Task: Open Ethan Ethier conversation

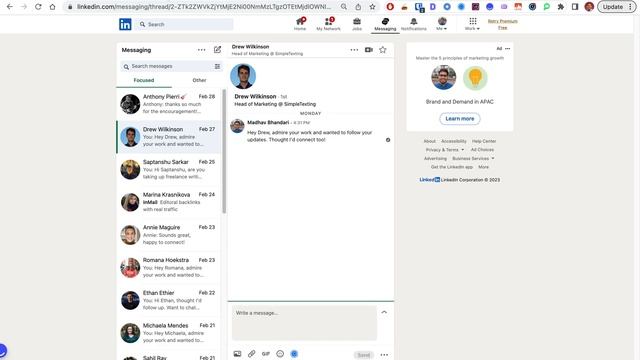Action: [168, 300]
